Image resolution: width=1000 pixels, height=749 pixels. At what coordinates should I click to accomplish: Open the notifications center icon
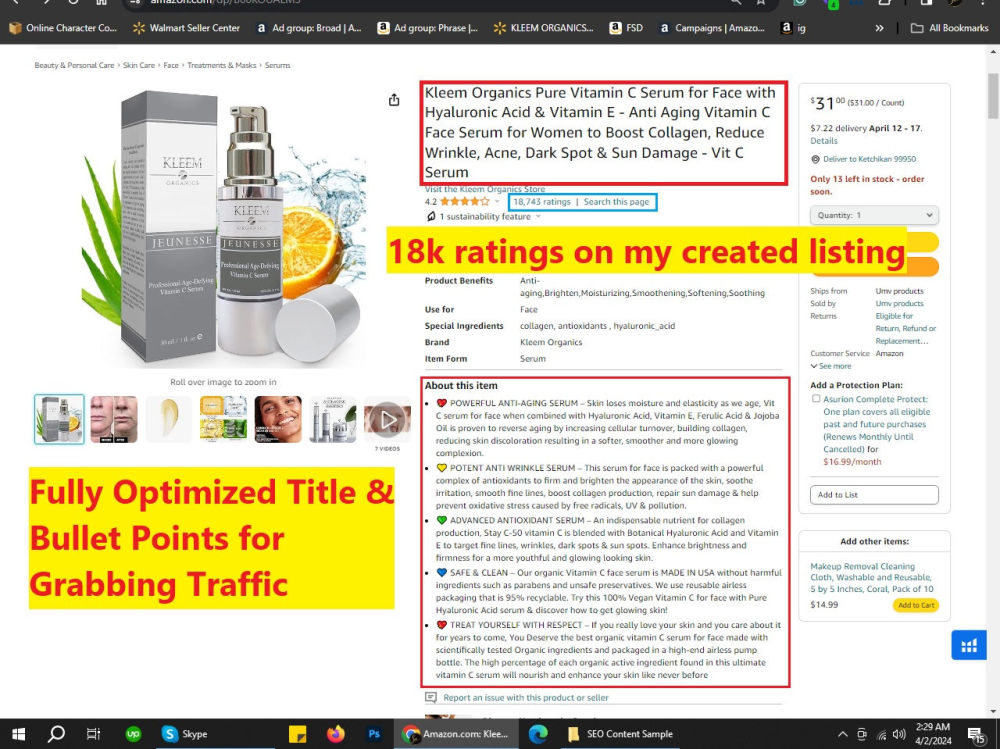[x=975, y=734]
